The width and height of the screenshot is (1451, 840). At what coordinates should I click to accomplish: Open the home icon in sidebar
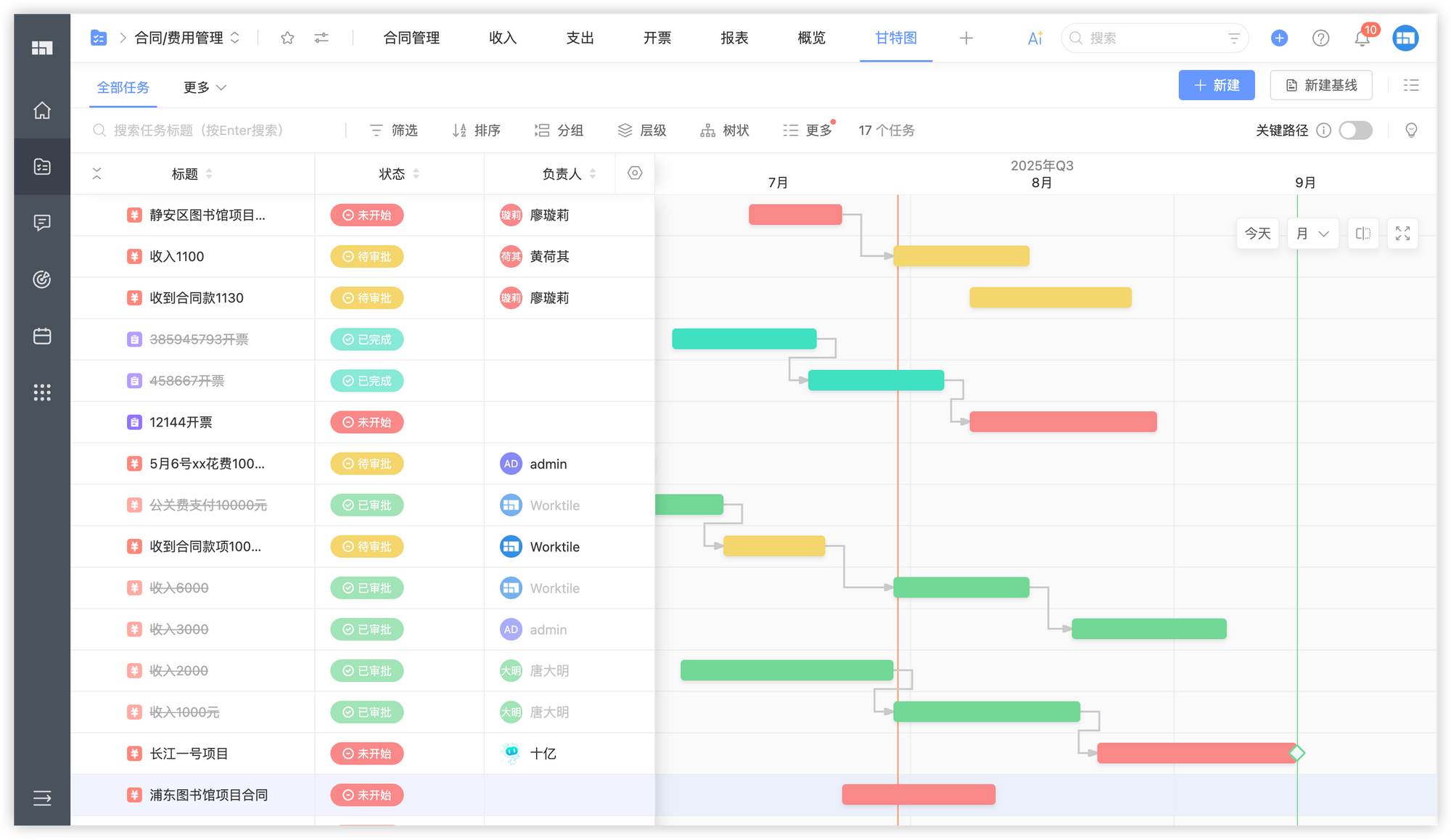click(x=42, y=110)
